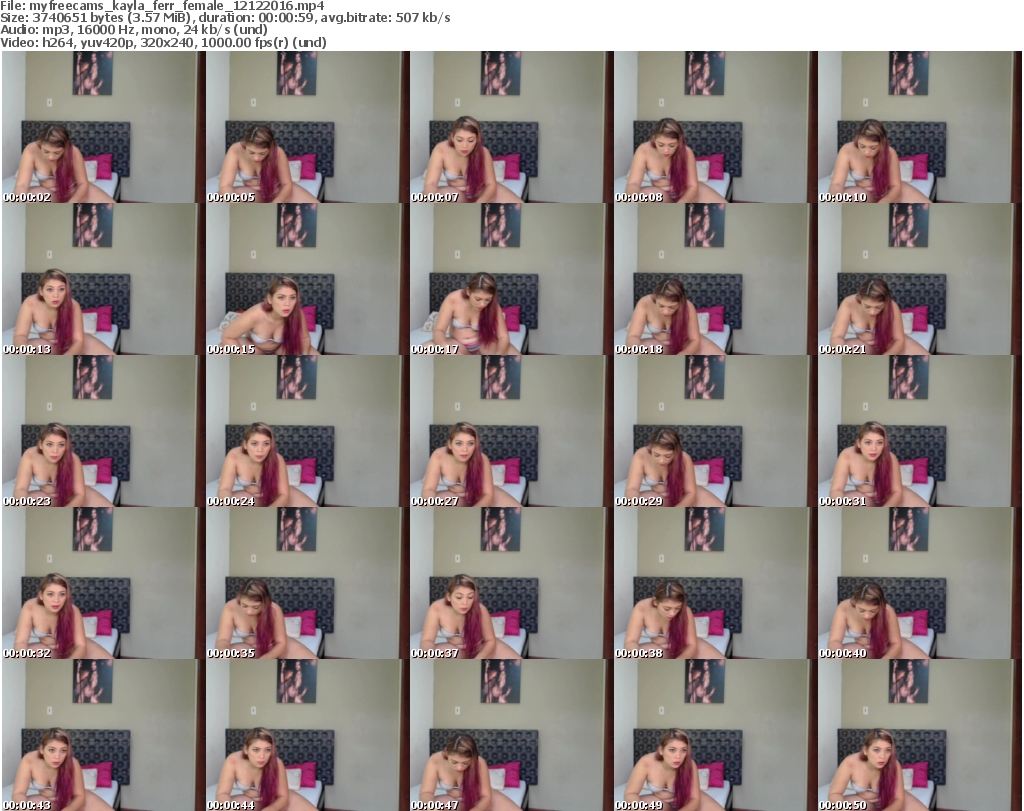The height and width of the screenshot is (811, 1024).
Task: Choose the thumbnail labeled 00:00:50
Action: [920, 735]
